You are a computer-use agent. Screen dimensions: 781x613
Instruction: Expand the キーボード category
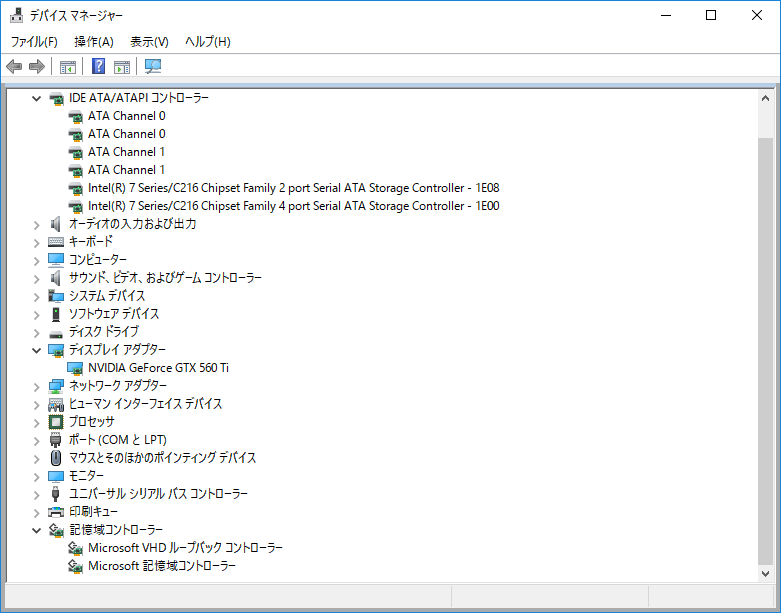[37, 242]
